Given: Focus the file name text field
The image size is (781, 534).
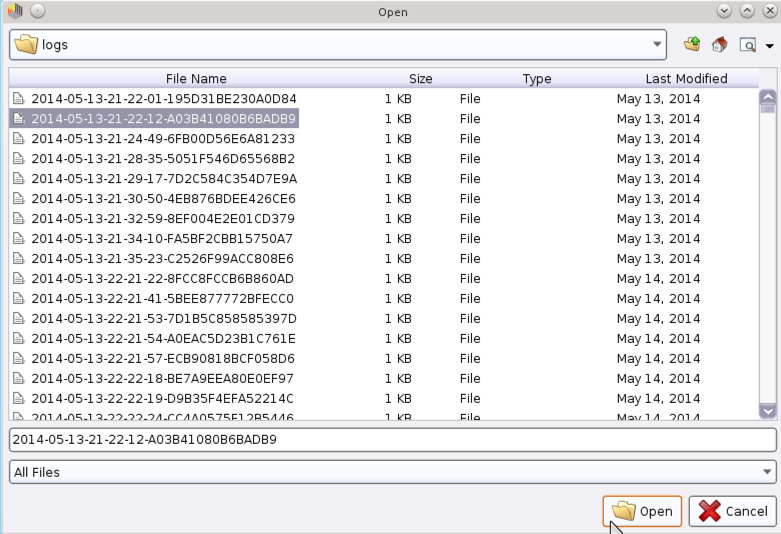Looking at the screenshot, I should 390,440.
